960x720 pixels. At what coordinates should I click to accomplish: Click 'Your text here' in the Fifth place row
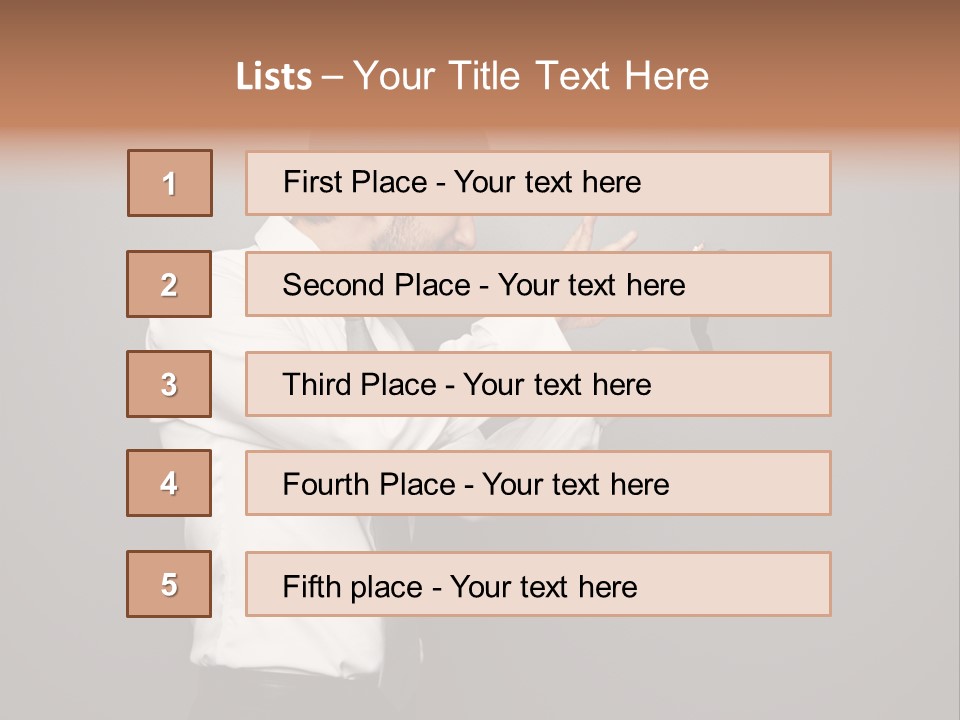tap(543, 586)
